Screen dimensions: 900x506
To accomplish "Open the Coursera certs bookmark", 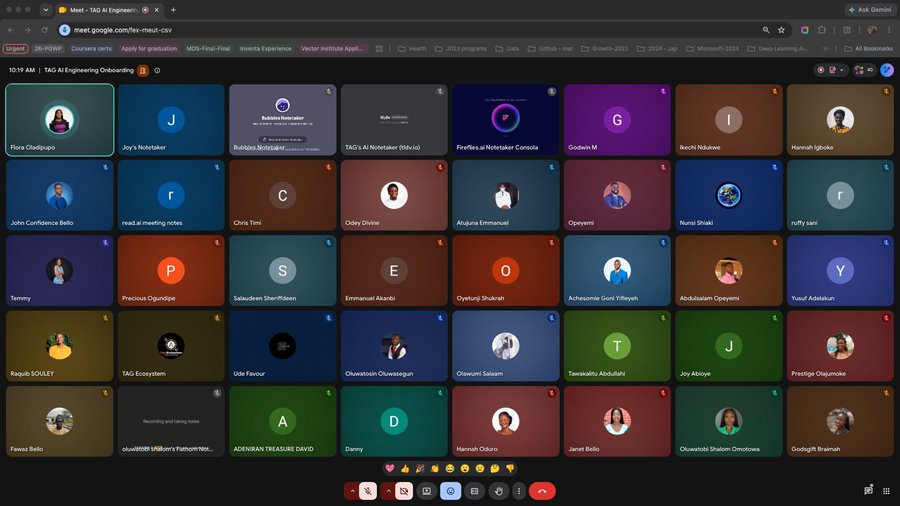I will coord(91,49).
